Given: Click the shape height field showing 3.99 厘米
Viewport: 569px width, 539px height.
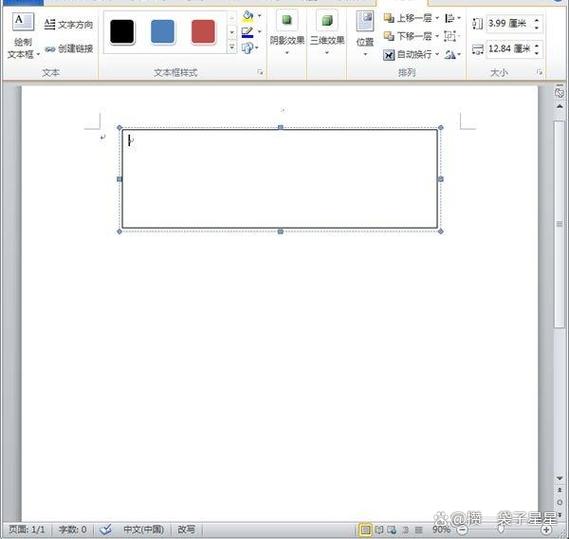Looking at the screenshot, I should click(x=508, y=24).
